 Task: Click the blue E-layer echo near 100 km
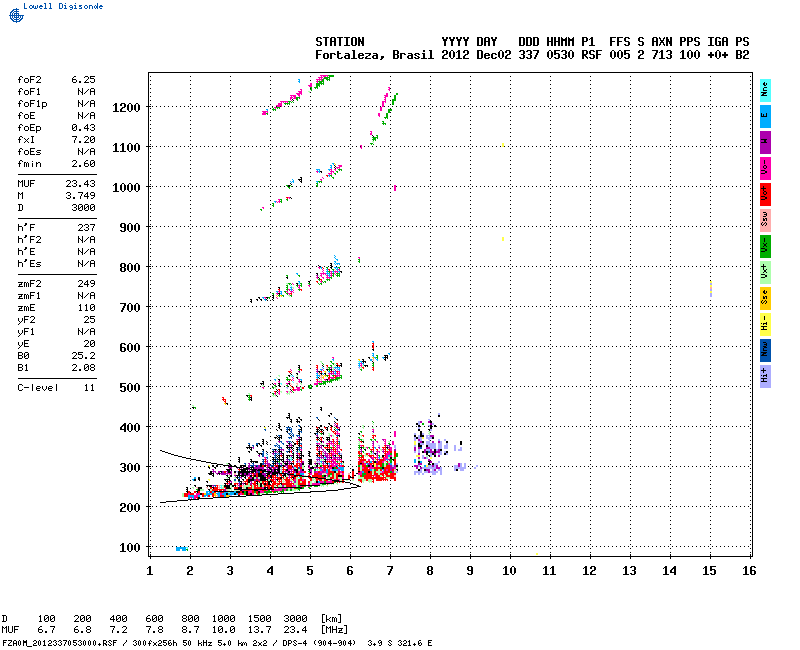182,548
